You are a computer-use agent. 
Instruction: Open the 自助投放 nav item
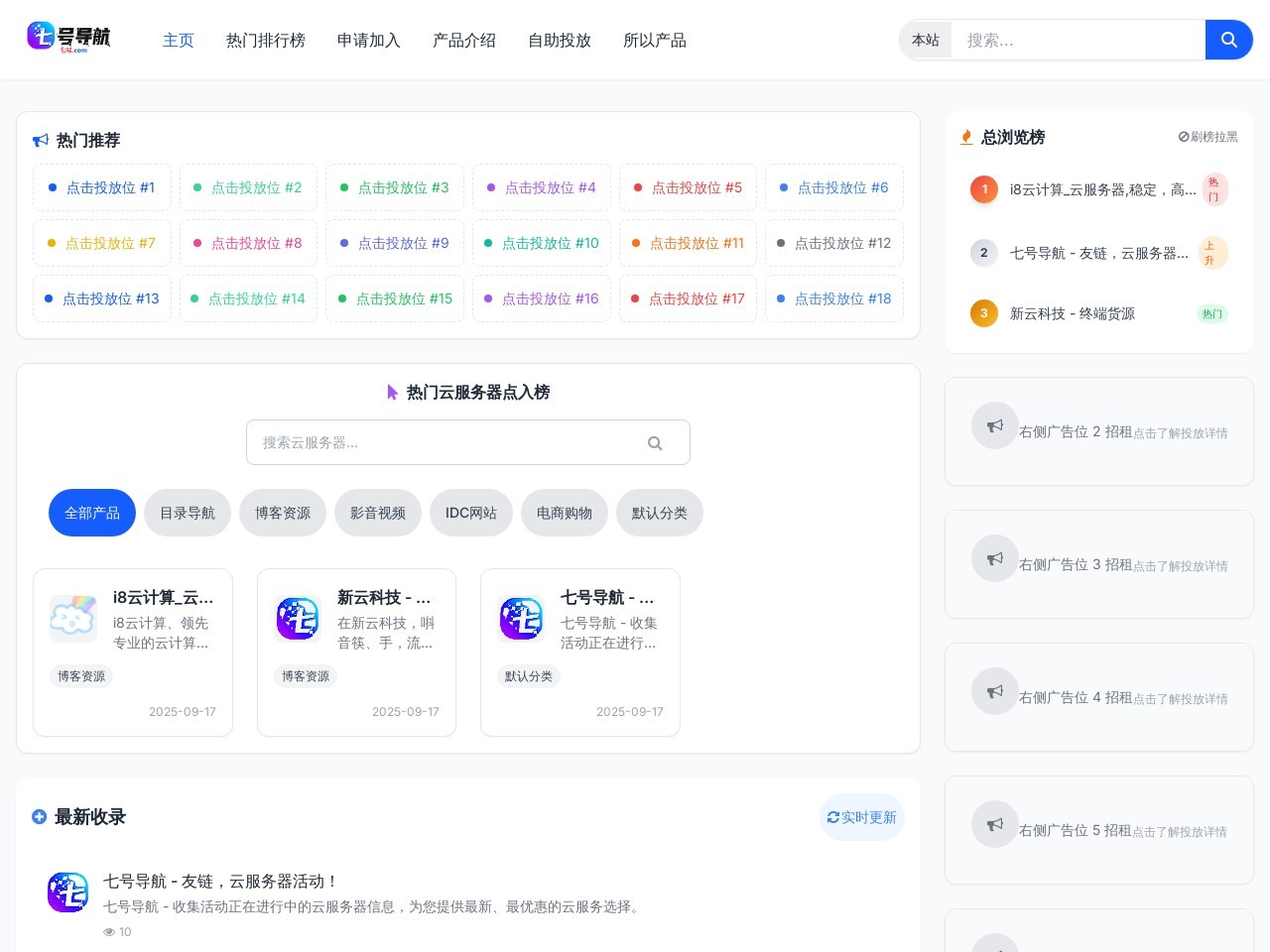coord(560,41)
